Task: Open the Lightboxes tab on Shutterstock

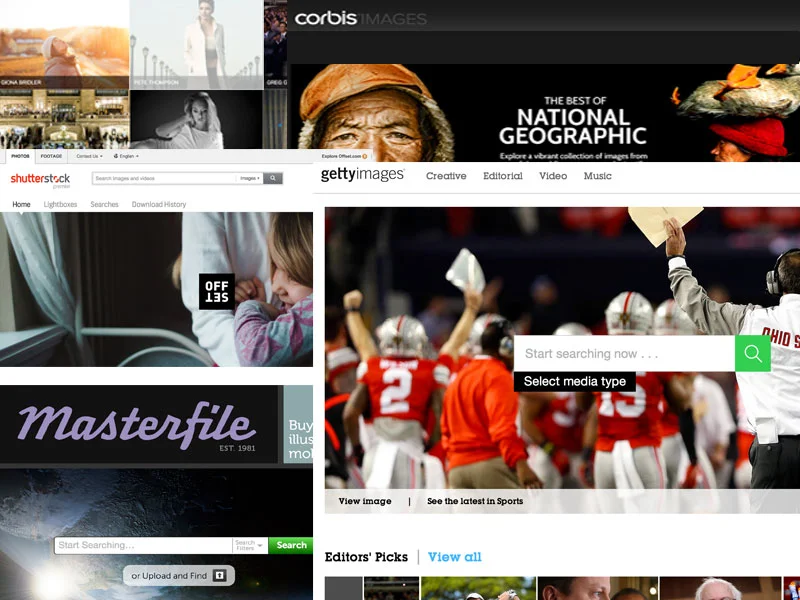Action: 60,204
